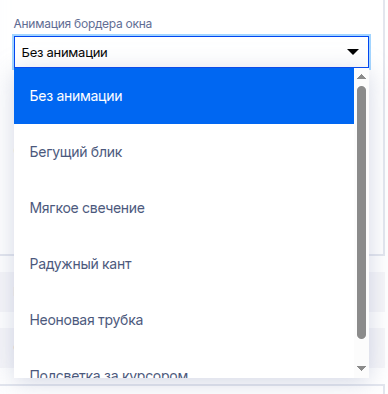Click the dropdown list scrollbar thumb
This screenshot has width=388, height=394.
click(361, 213)
